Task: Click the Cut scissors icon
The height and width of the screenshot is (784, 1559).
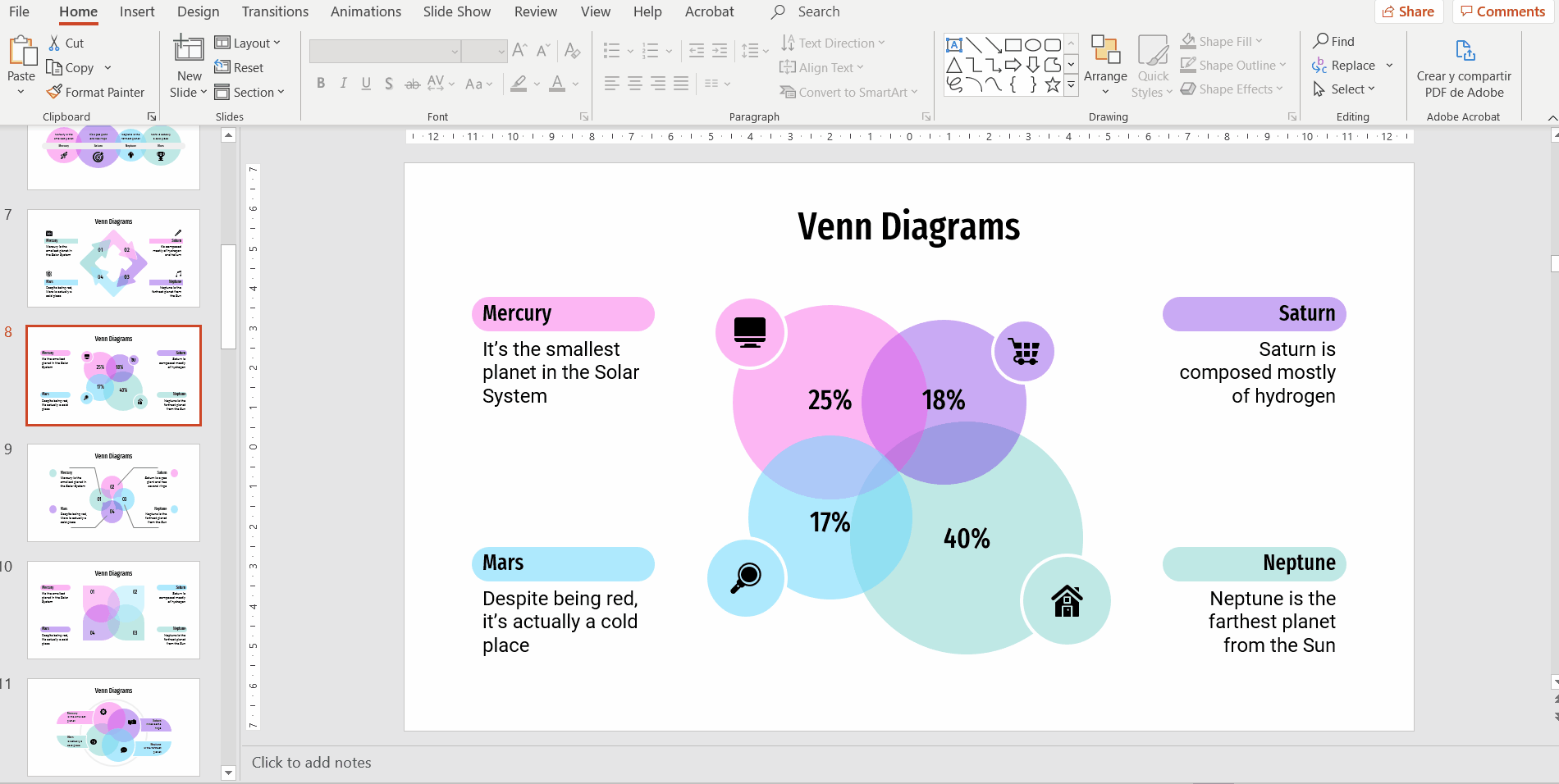Action: tap(54, 43)
